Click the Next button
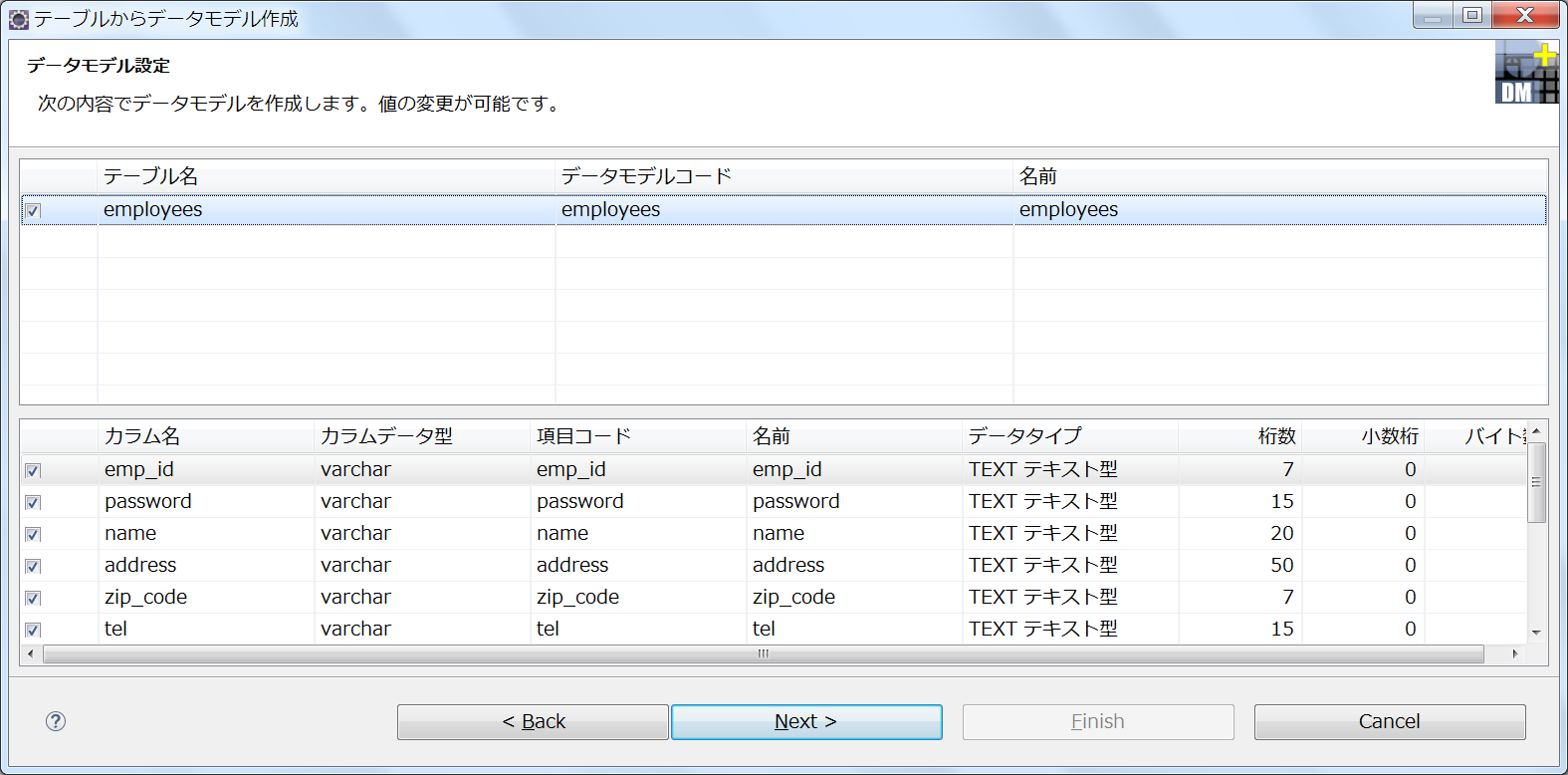Viewport: 1568px width, 775px height. [805, 722]
